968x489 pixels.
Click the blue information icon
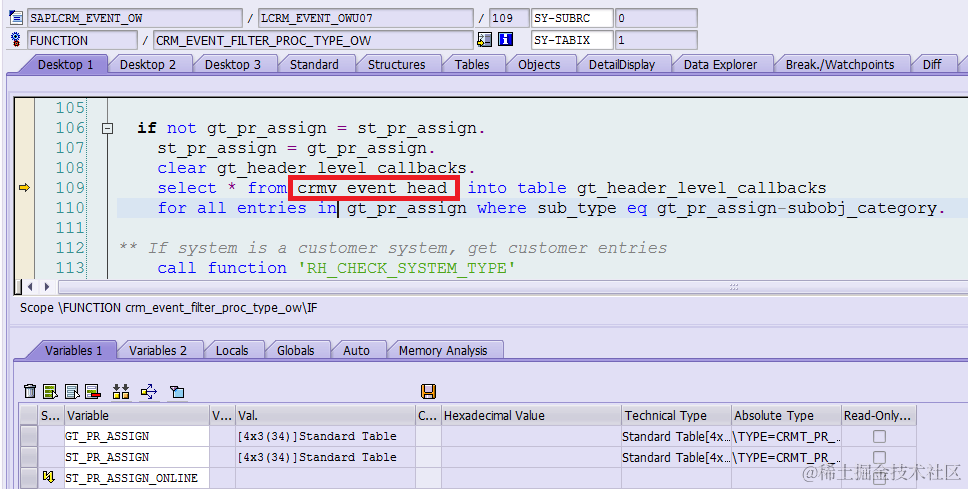point(506,40)
